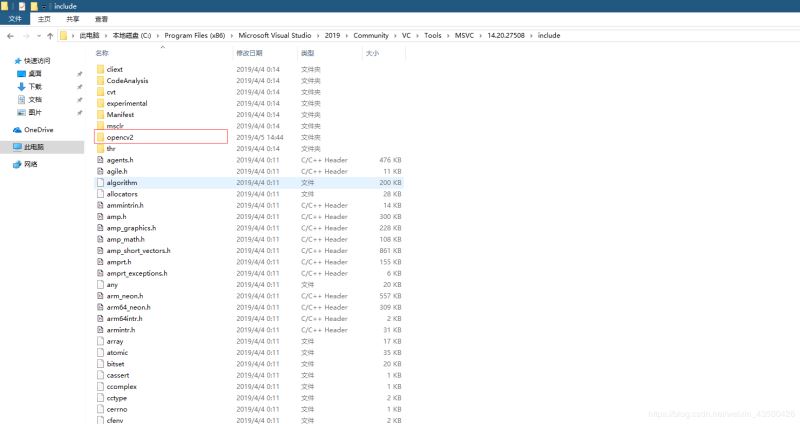Screen dimensions: 800x424
Task: Sort by 名称 column header
Action: (102, 53)
